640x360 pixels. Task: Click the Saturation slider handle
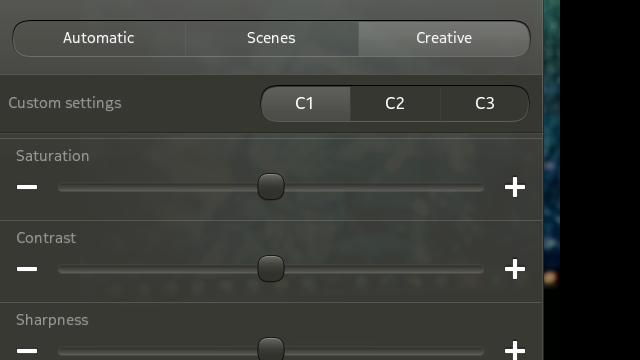(x=271, y=187)
